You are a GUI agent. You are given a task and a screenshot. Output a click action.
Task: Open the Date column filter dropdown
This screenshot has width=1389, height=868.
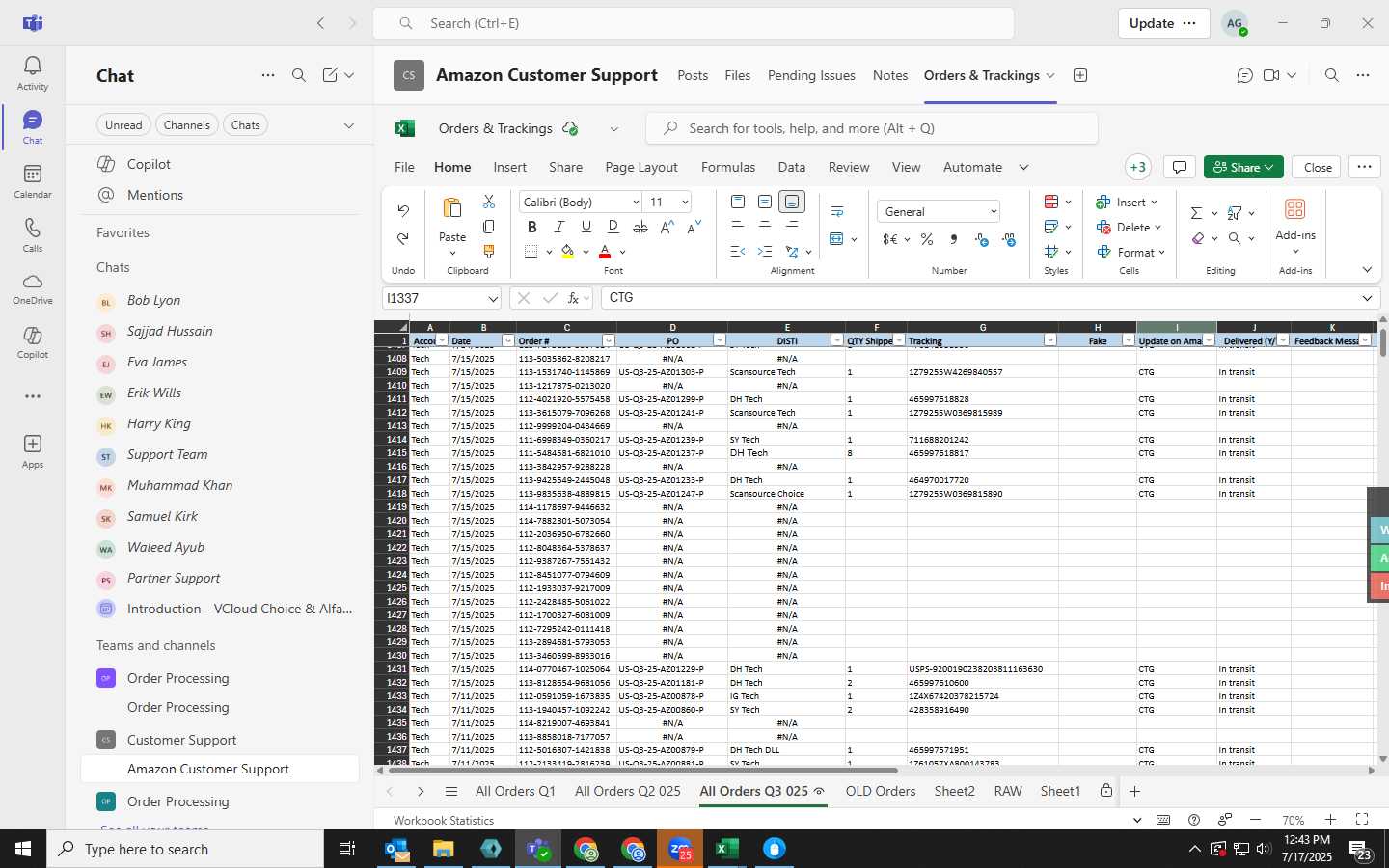508,340
